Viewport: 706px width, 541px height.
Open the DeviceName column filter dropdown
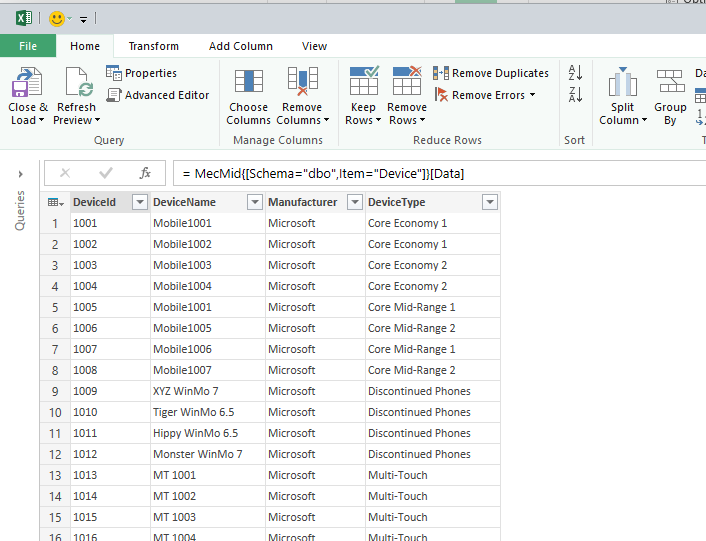point(255,202)
